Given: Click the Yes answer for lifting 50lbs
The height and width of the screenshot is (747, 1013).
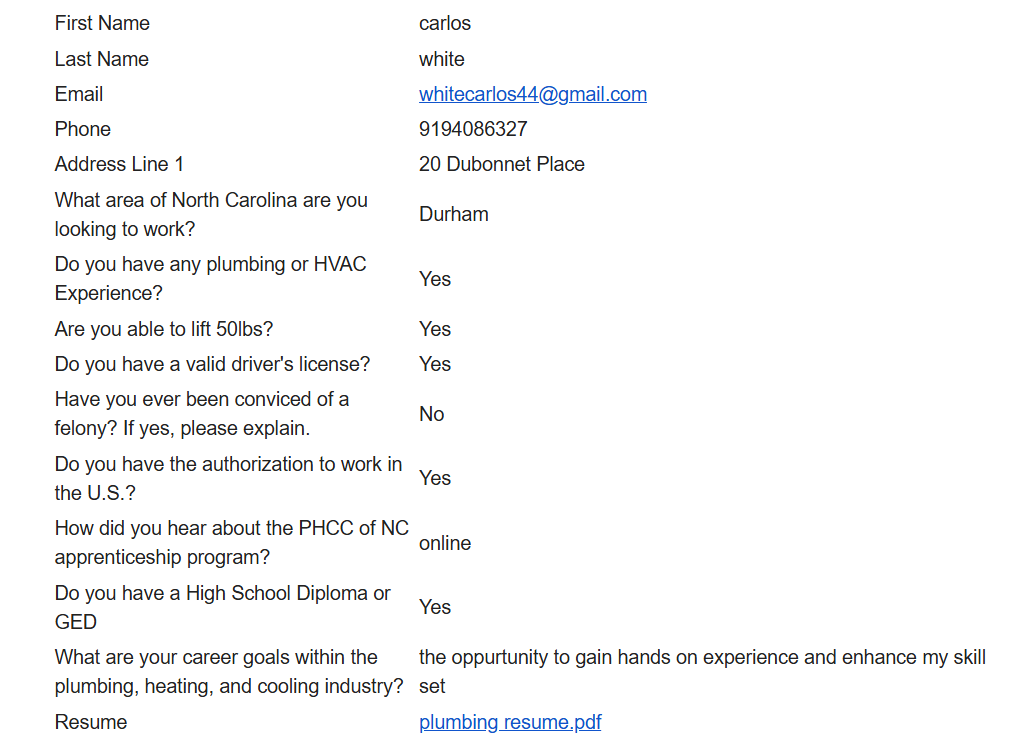Looking at the screenshot, I should [x=435, y=329].
